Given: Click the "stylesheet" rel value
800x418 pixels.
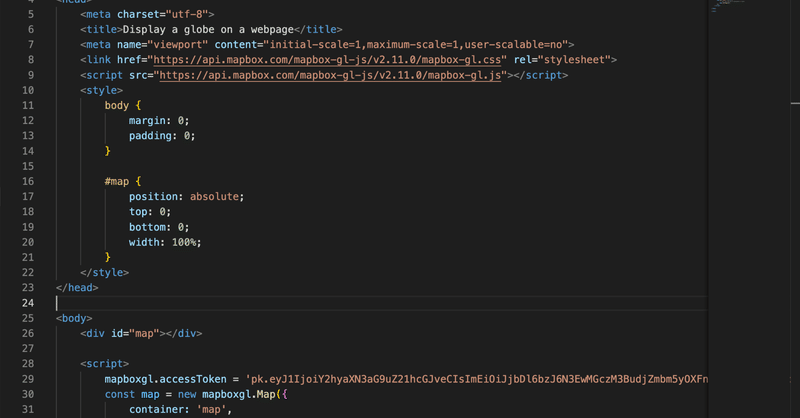Looking at the screenshot, I should [574, 60].
